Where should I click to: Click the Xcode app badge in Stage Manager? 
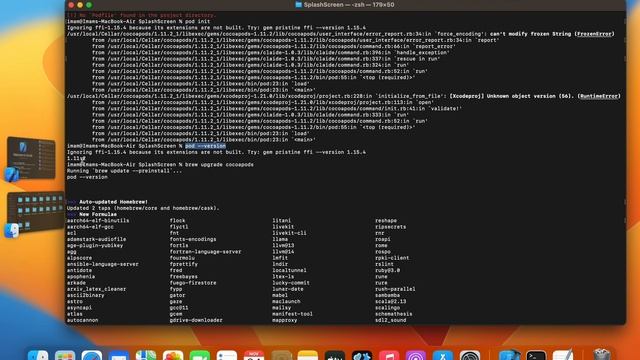(12, 175)
